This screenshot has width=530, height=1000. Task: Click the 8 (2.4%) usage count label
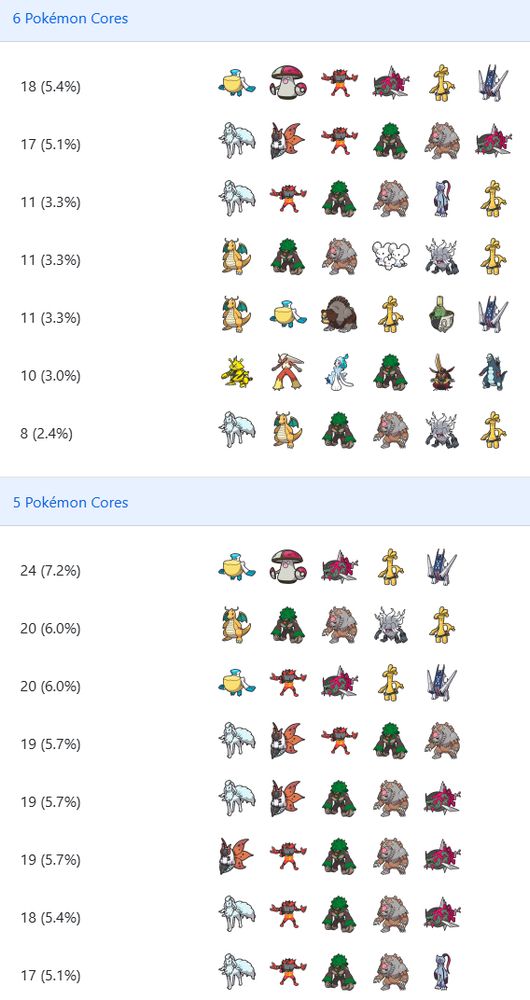click(47, 434)
